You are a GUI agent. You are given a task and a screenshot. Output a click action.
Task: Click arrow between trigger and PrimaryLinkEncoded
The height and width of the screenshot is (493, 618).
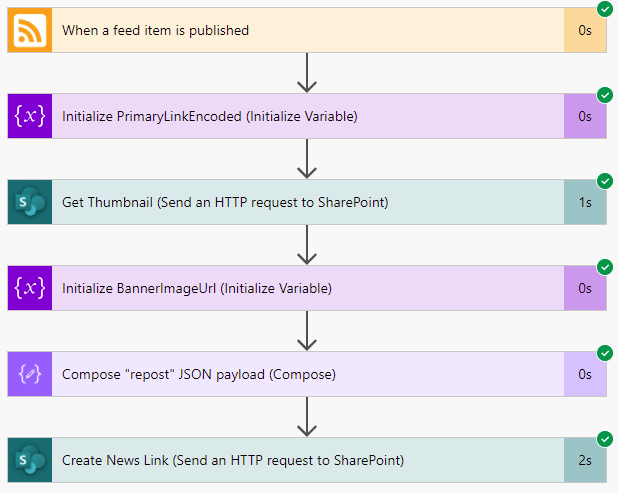[x=307, y=73]
